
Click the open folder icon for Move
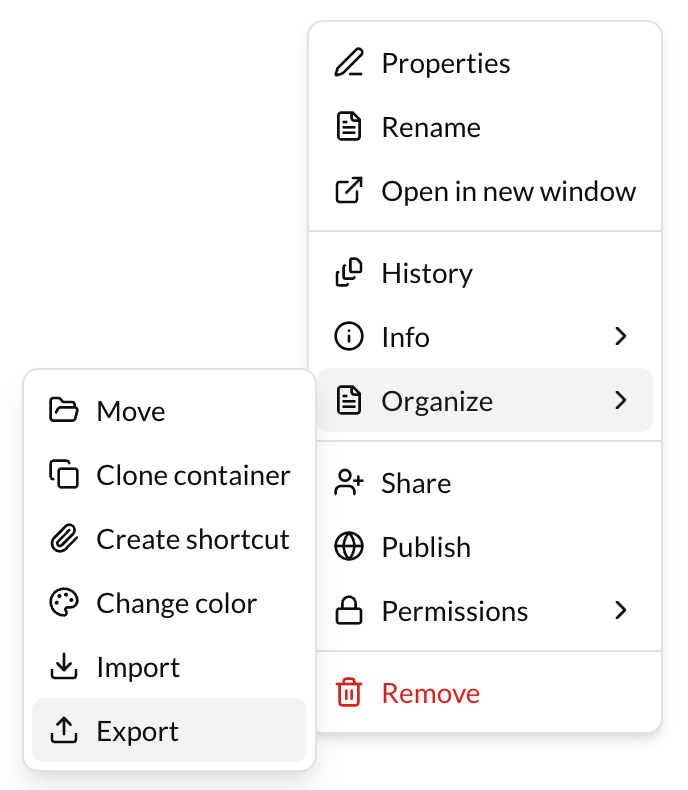click(x=63, y=412)
